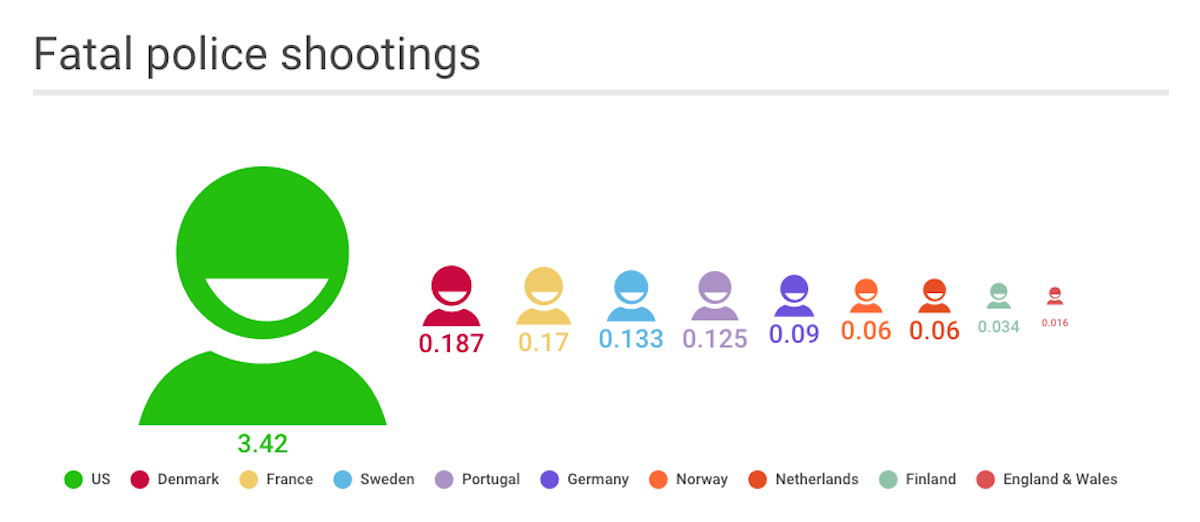This screenshot has width=1200, height=522.
Task: Select the yellow France person icon
Action: (543, 296)
